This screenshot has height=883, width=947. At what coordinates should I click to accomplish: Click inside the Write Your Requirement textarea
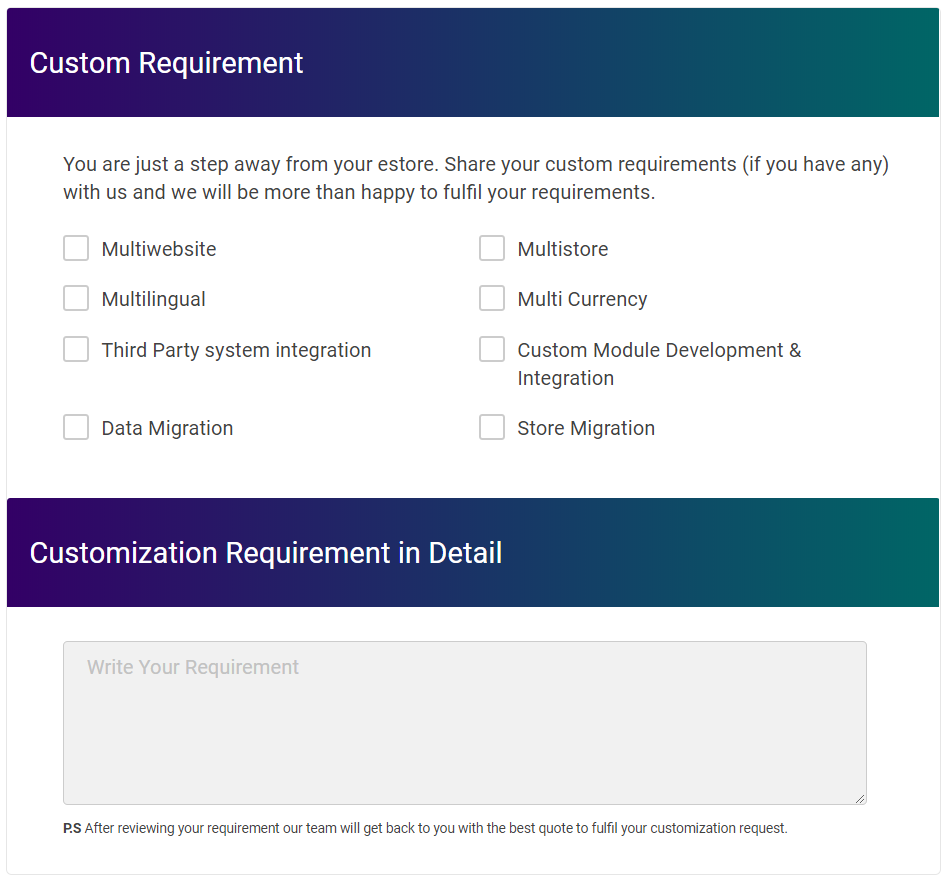pyautogui.click(x=464, y=722)
